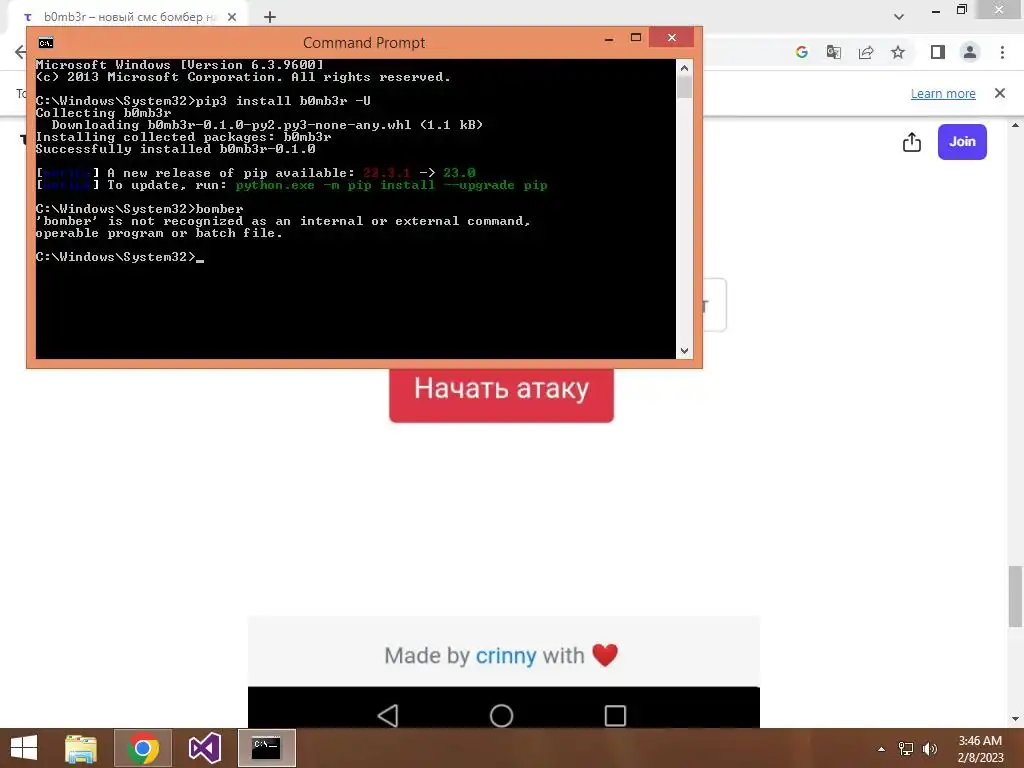Click the page scrollbar thumb in Chrome
Image resolution: width=1024 pixels, height=768 pixels.
pos(1016,596)
